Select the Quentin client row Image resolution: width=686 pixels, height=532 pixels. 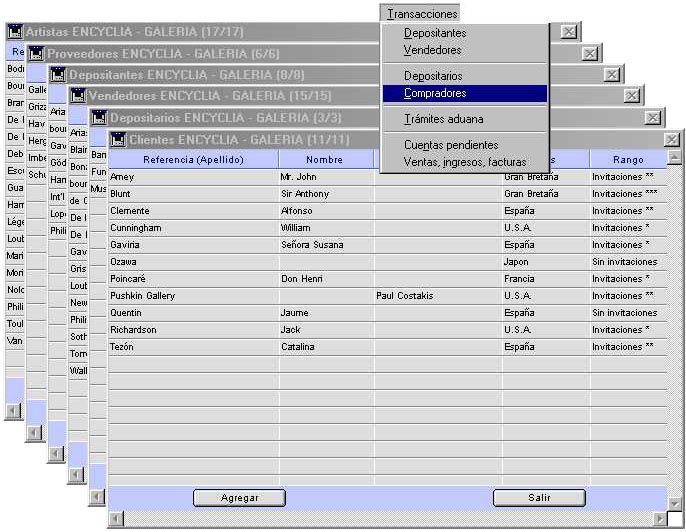[388, 313]
